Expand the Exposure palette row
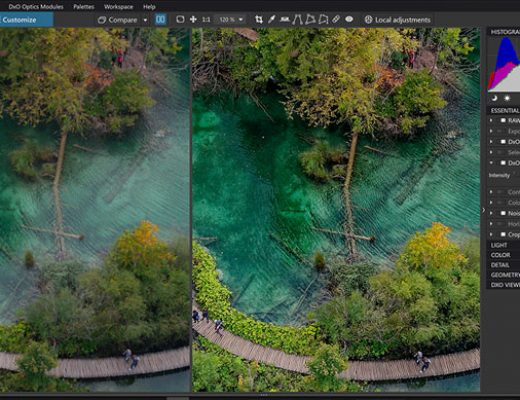Screen dimensions: 520x400 [x=491, y=131]
